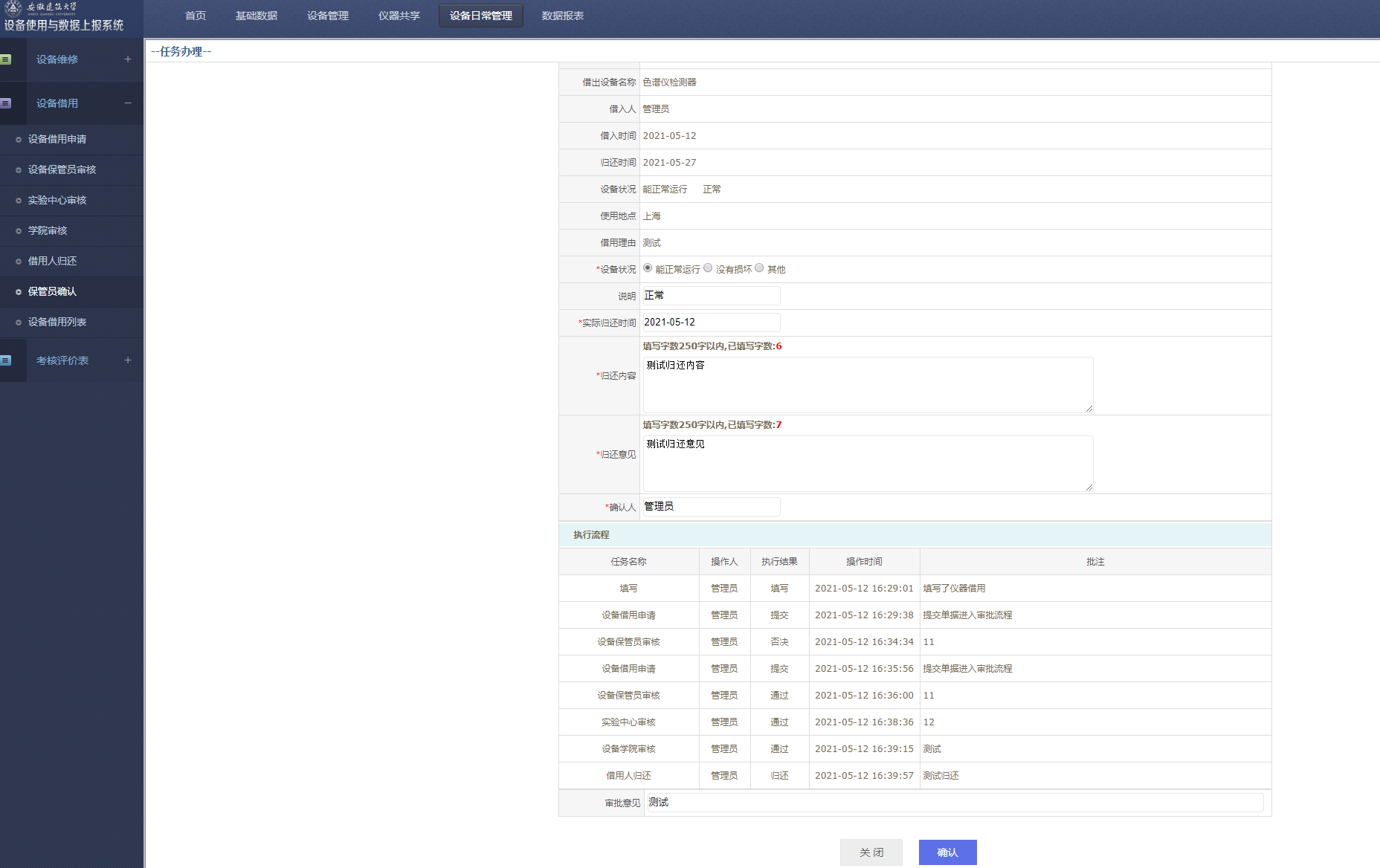Click the 考核评价表 sidebar icon
This screenshot has width=1380, height=868.
pos(6,360)
